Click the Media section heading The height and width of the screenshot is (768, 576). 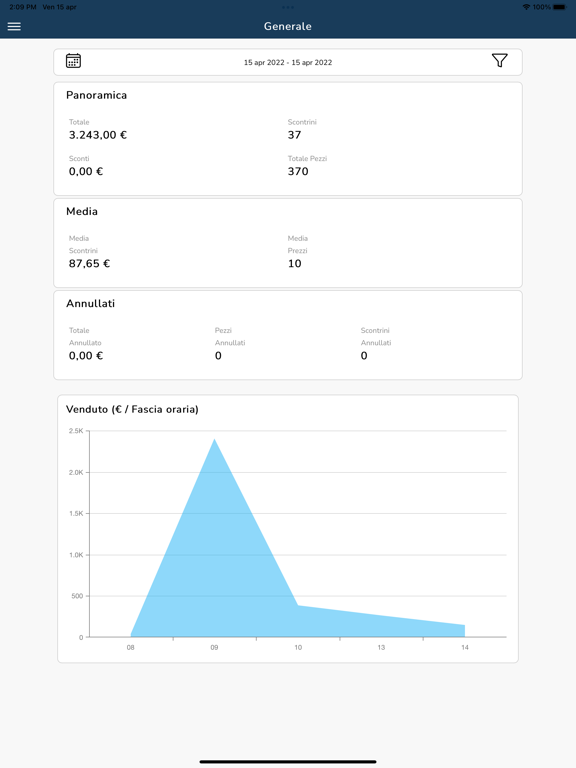(82, 211)
